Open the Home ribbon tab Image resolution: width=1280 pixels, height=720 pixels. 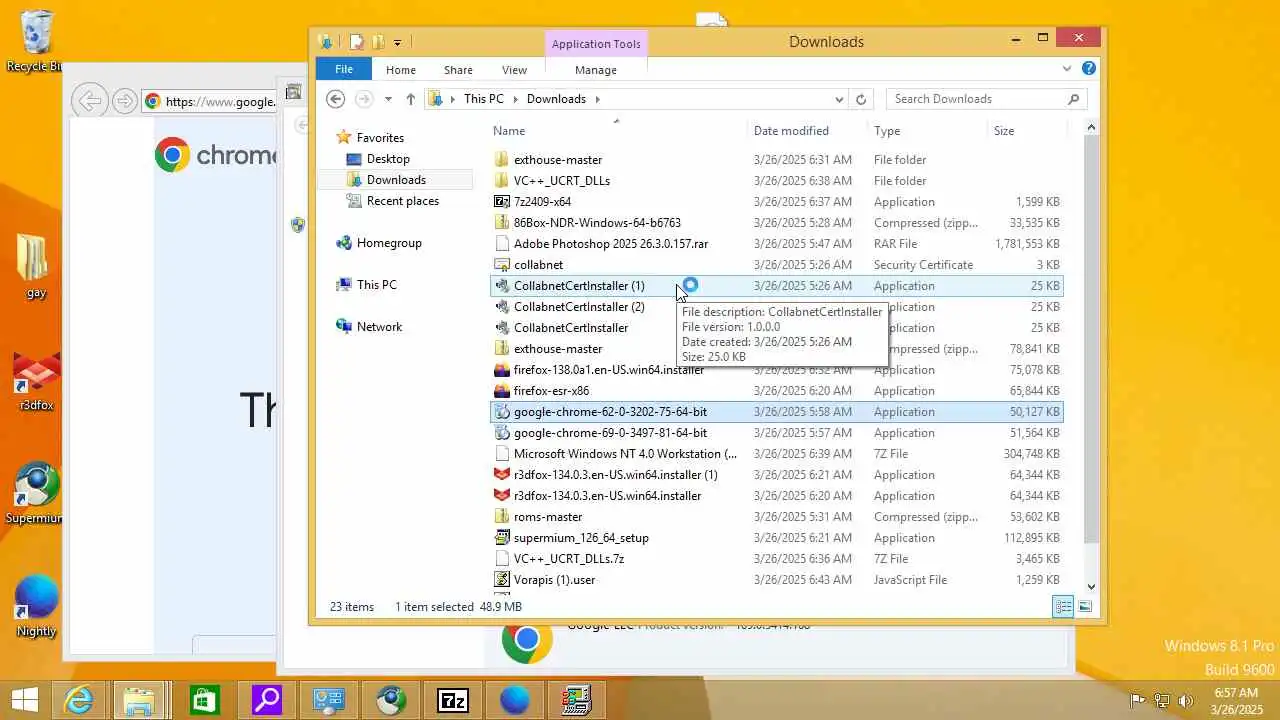[x=401, y=70]
